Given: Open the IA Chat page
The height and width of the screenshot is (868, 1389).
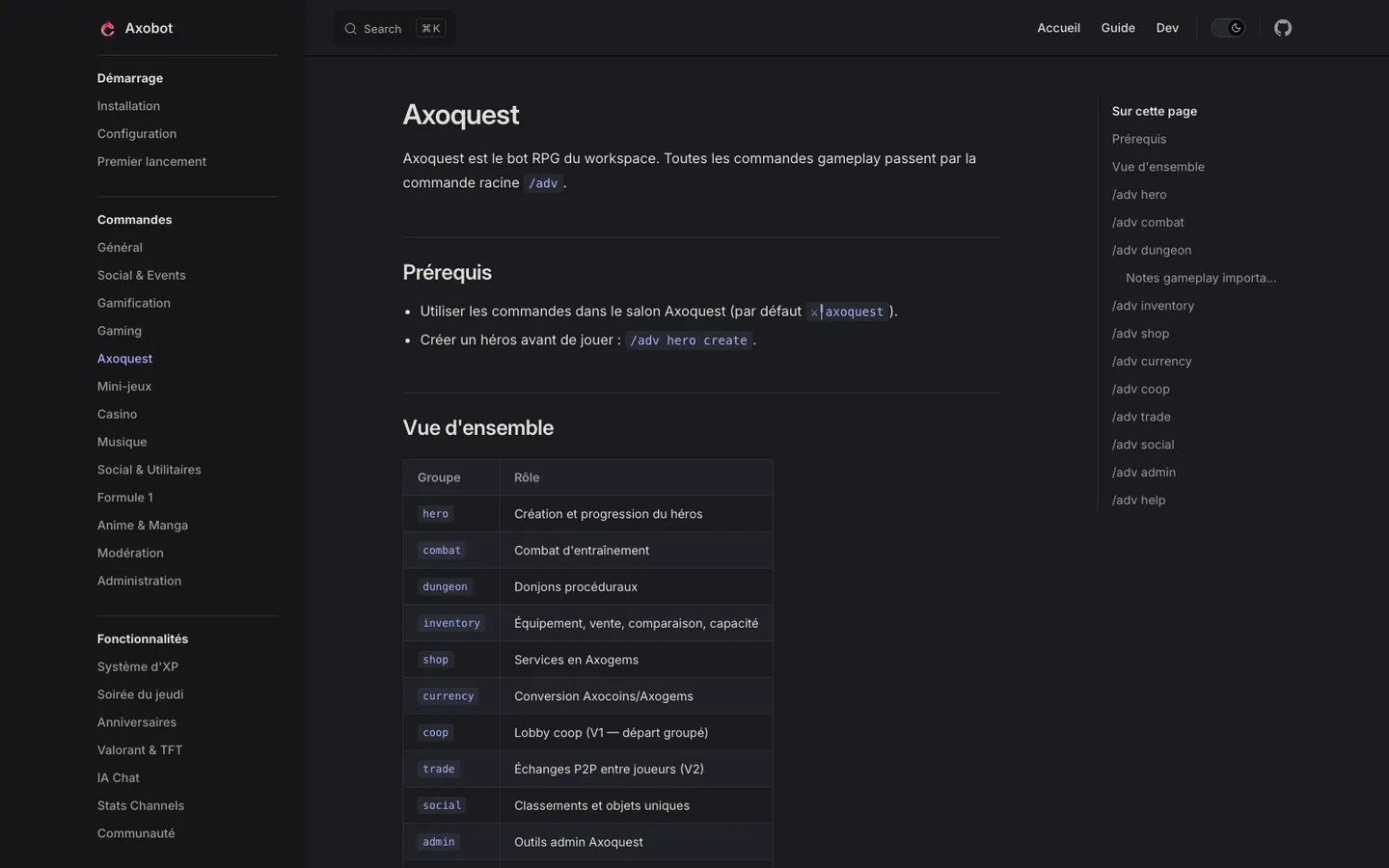Looking at the screenshot, I should 119,778.
